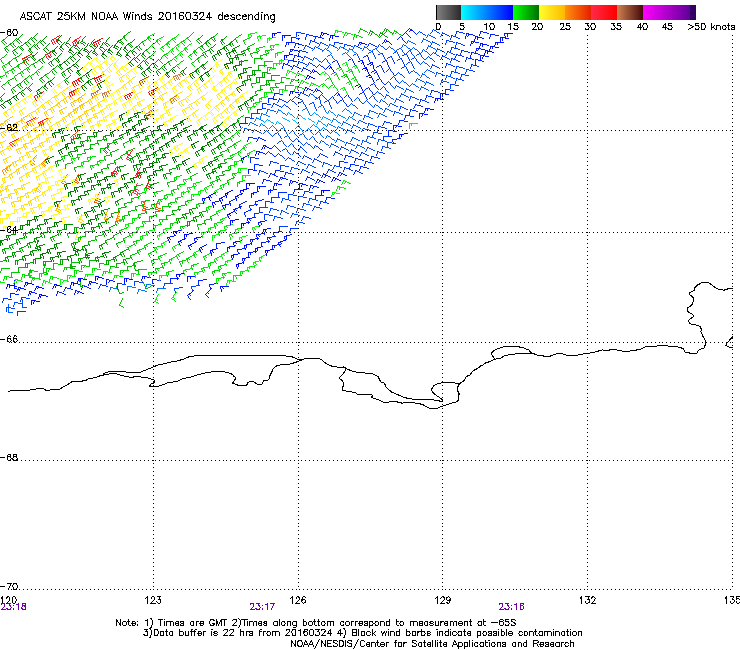Click the red 30-35 knots legend swatch
The width and height of the screenshot is (740, 650).
[x=604, y=12]
